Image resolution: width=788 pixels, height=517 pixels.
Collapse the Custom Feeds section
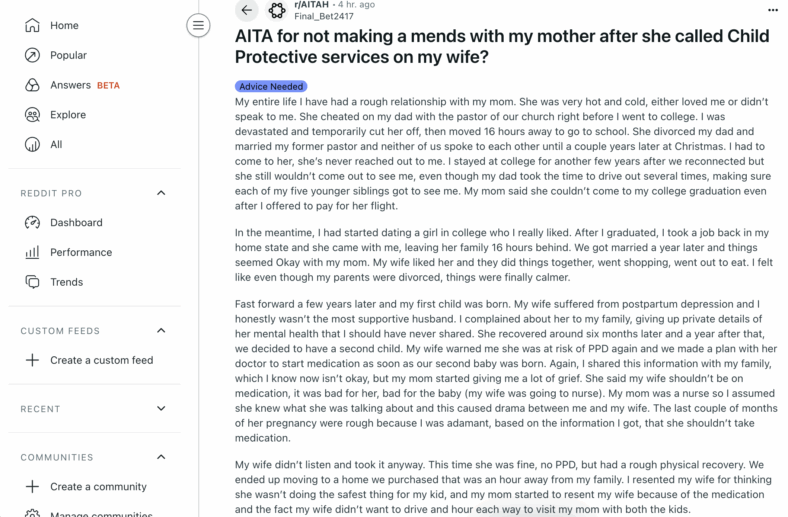pos(161,331)
